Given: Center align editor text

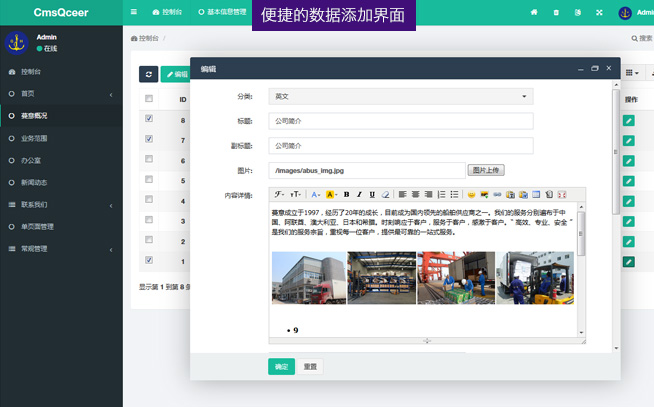Looking at the screenshot, I should pyautogui.click(x=415, y=194).
